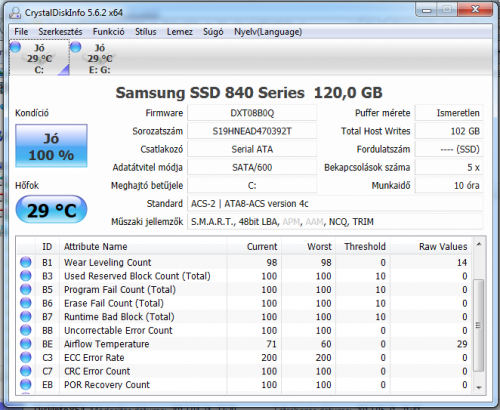Click the Wear Leveling Count status orb
The image size is (500, 410).
[x=26, y=262]
